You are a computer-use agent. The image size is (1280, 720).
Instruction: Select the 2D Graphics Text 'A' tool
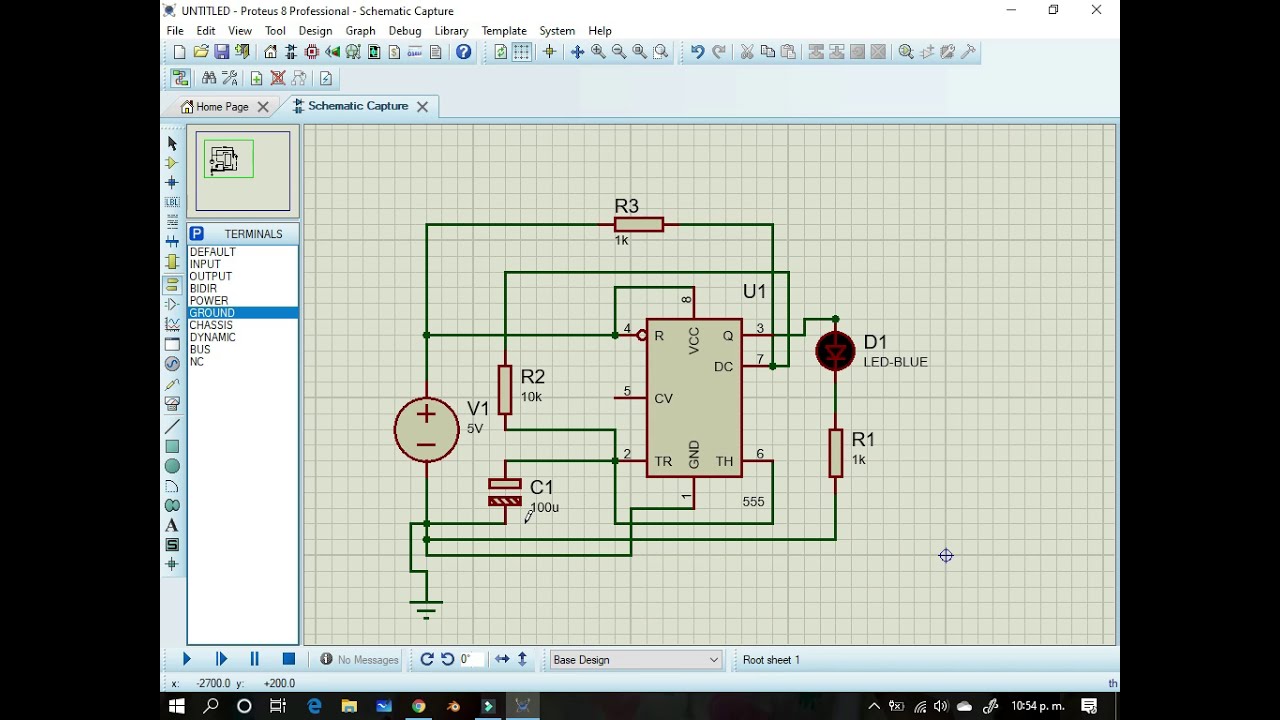172,526
